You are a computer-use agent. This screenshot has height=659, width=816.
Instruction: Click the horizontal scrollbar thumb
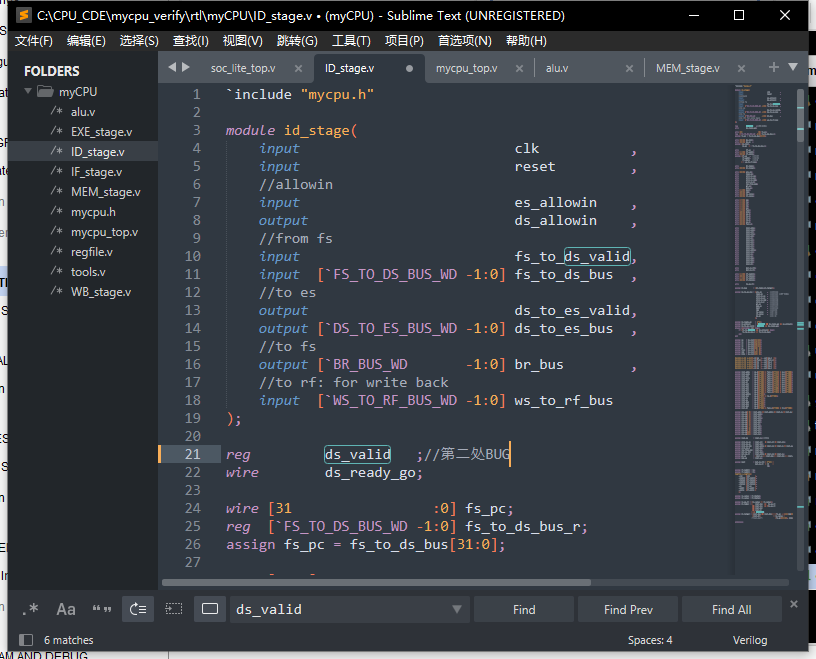(376, 582)
